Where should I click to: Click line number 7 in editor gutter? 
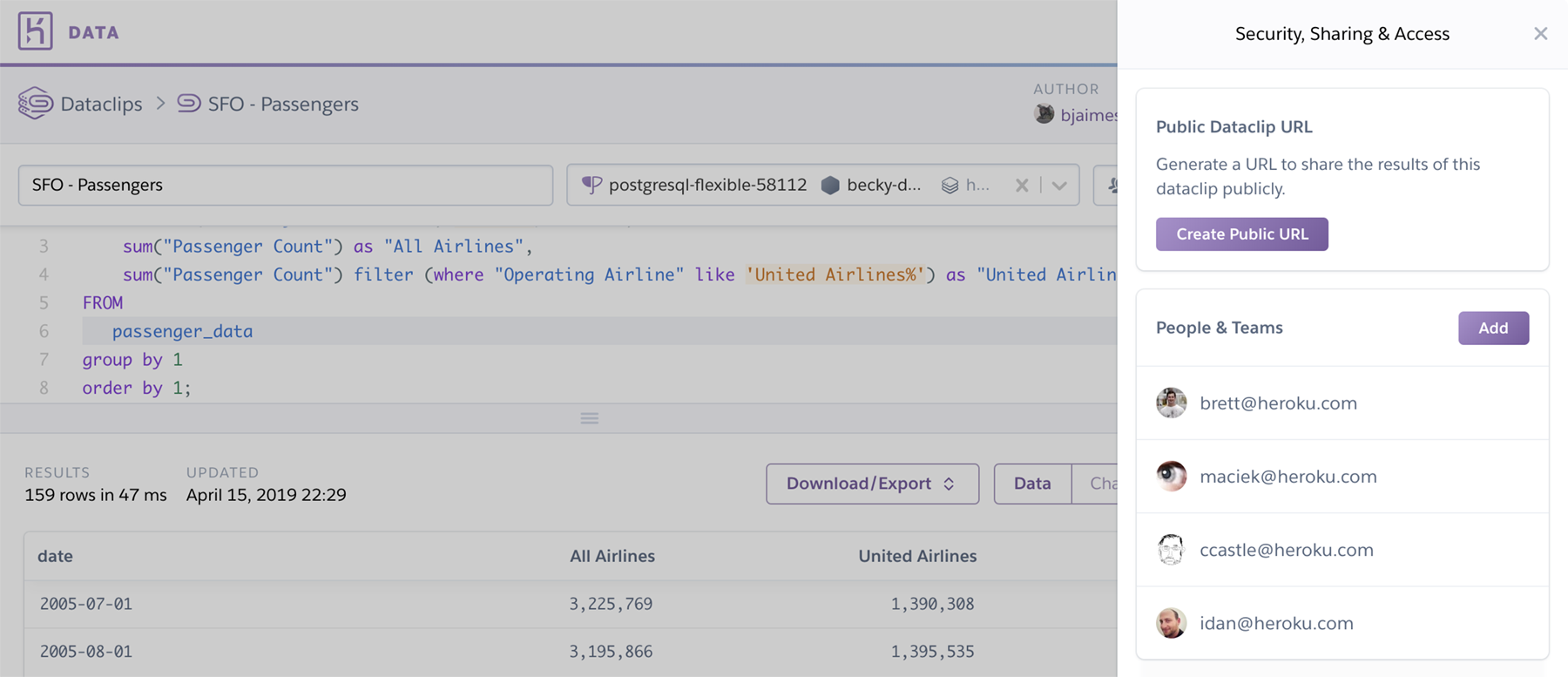click(x=44, y=359)
